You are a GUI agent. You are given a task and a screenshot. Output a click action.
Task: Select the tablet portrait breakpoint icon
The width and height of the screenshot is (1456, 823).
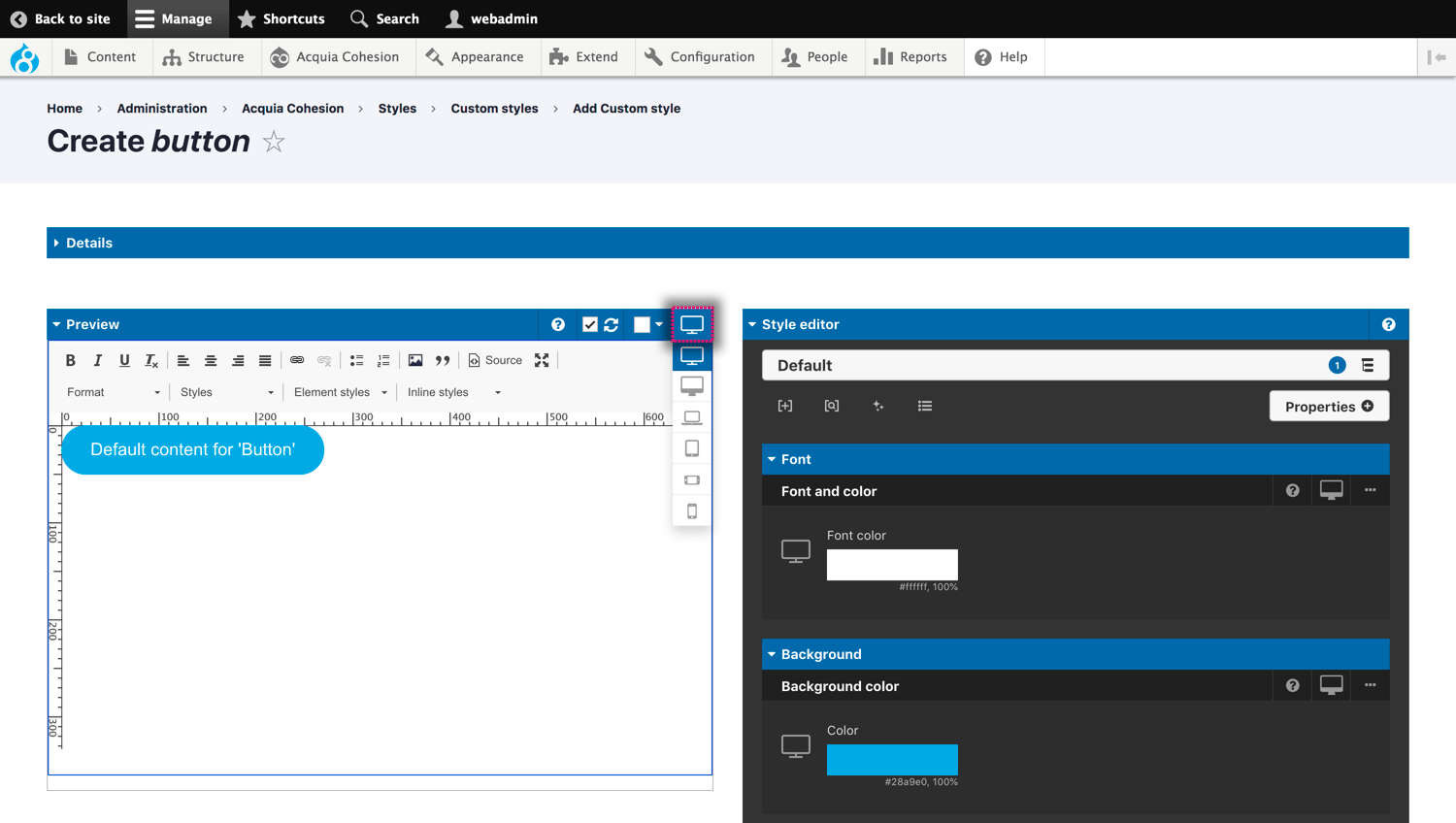[x=692, y=448]
